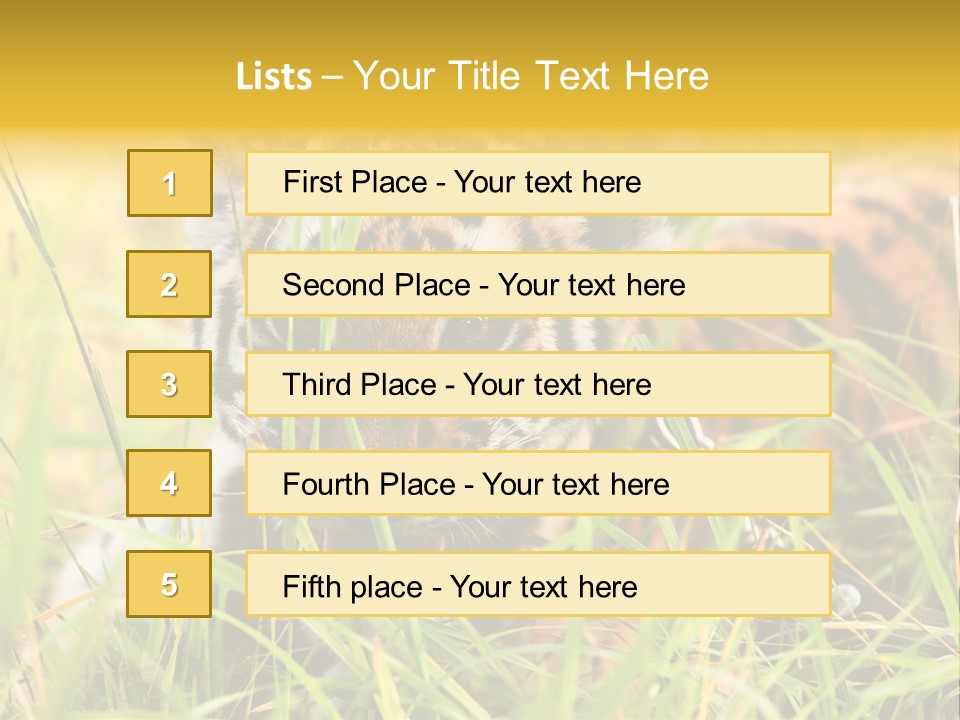Click the word Fifth in the list
Viewport: 960px width, 720px height.
(310, 586)
